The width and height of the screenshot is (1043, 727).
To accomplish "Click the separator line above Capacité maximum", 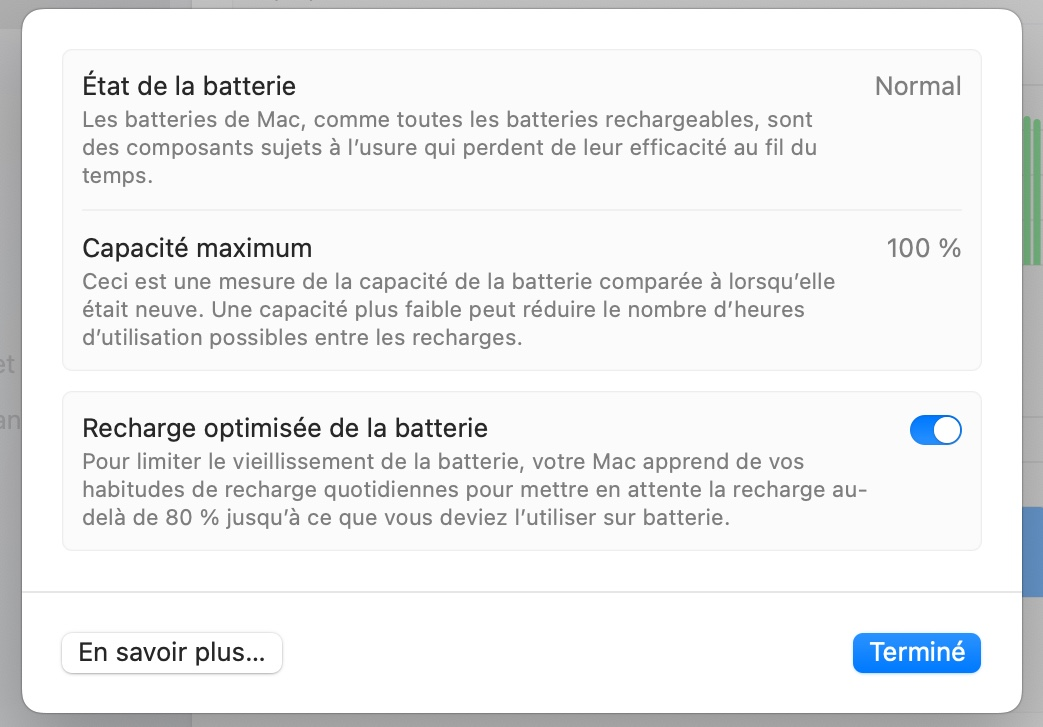I will click(522, 210).
